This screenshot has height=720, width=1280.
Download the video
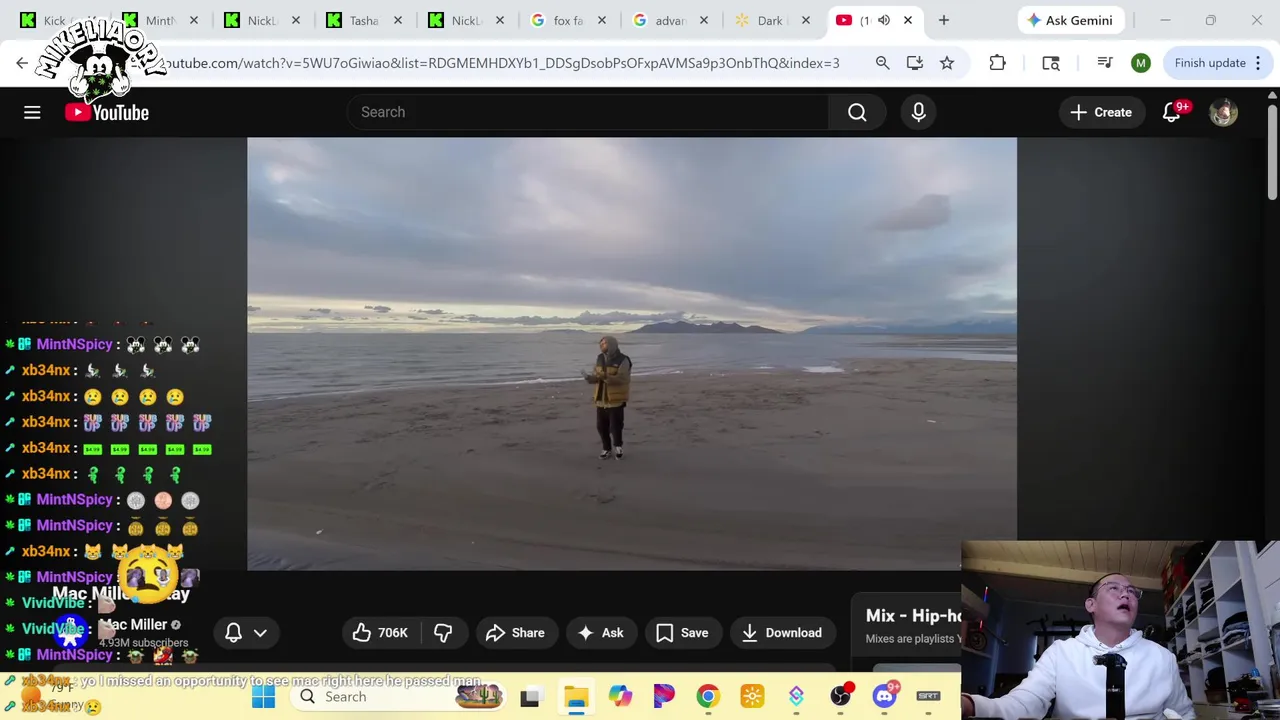click(x=782, y=632)
